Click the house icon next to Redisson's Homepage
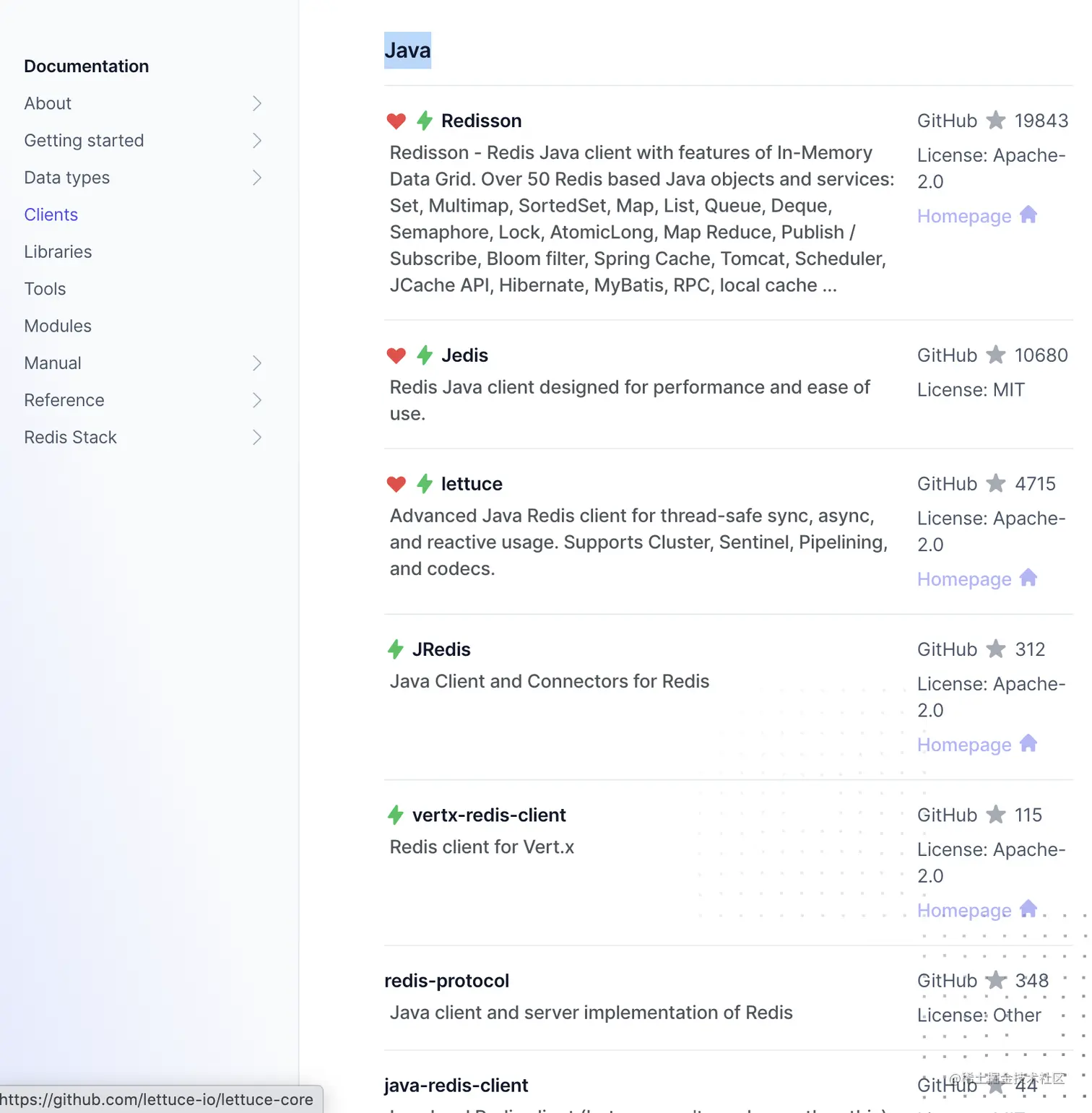 [x=1028, y=215]
